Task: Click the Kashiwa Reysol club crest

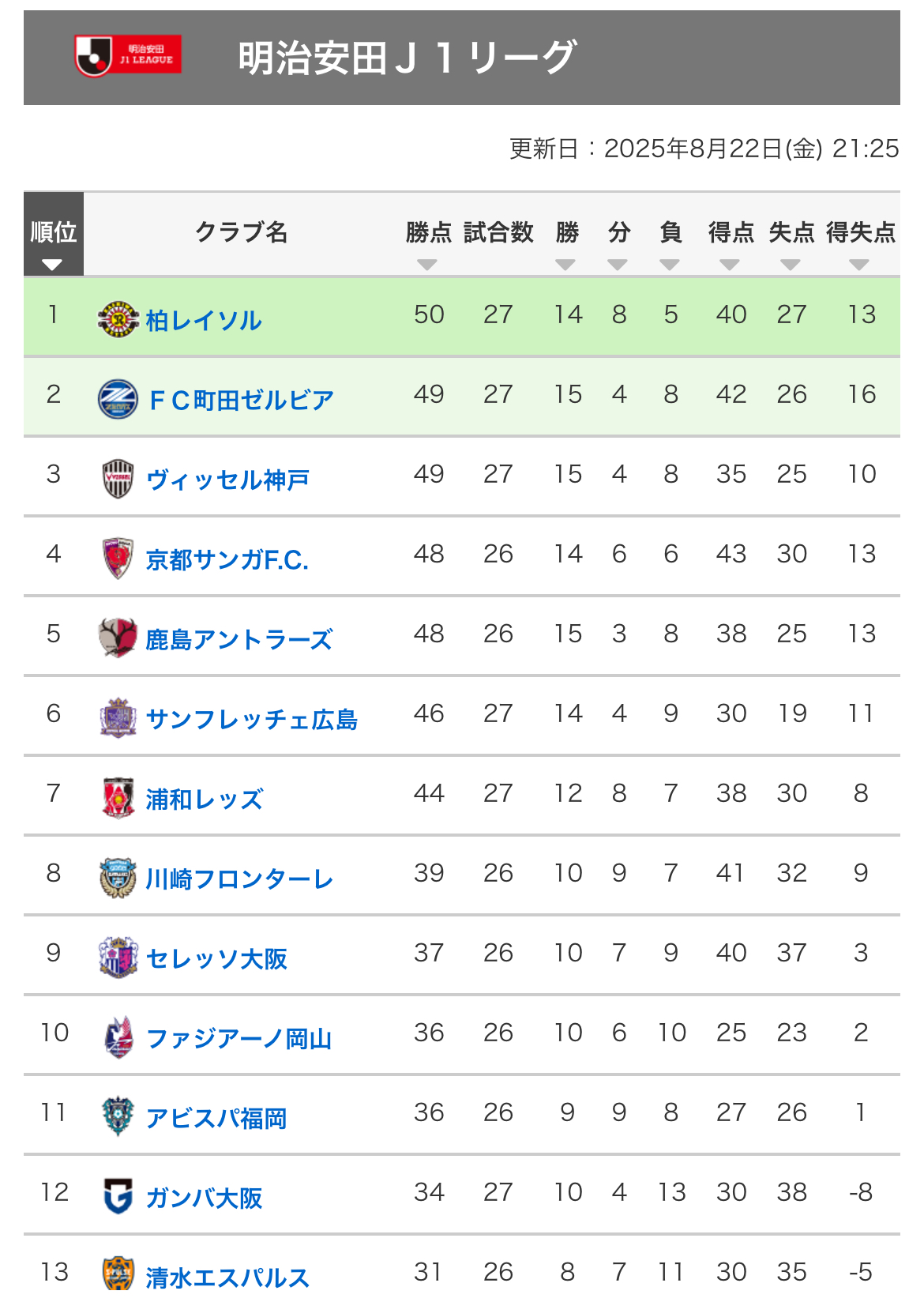Action: point(118,319)
